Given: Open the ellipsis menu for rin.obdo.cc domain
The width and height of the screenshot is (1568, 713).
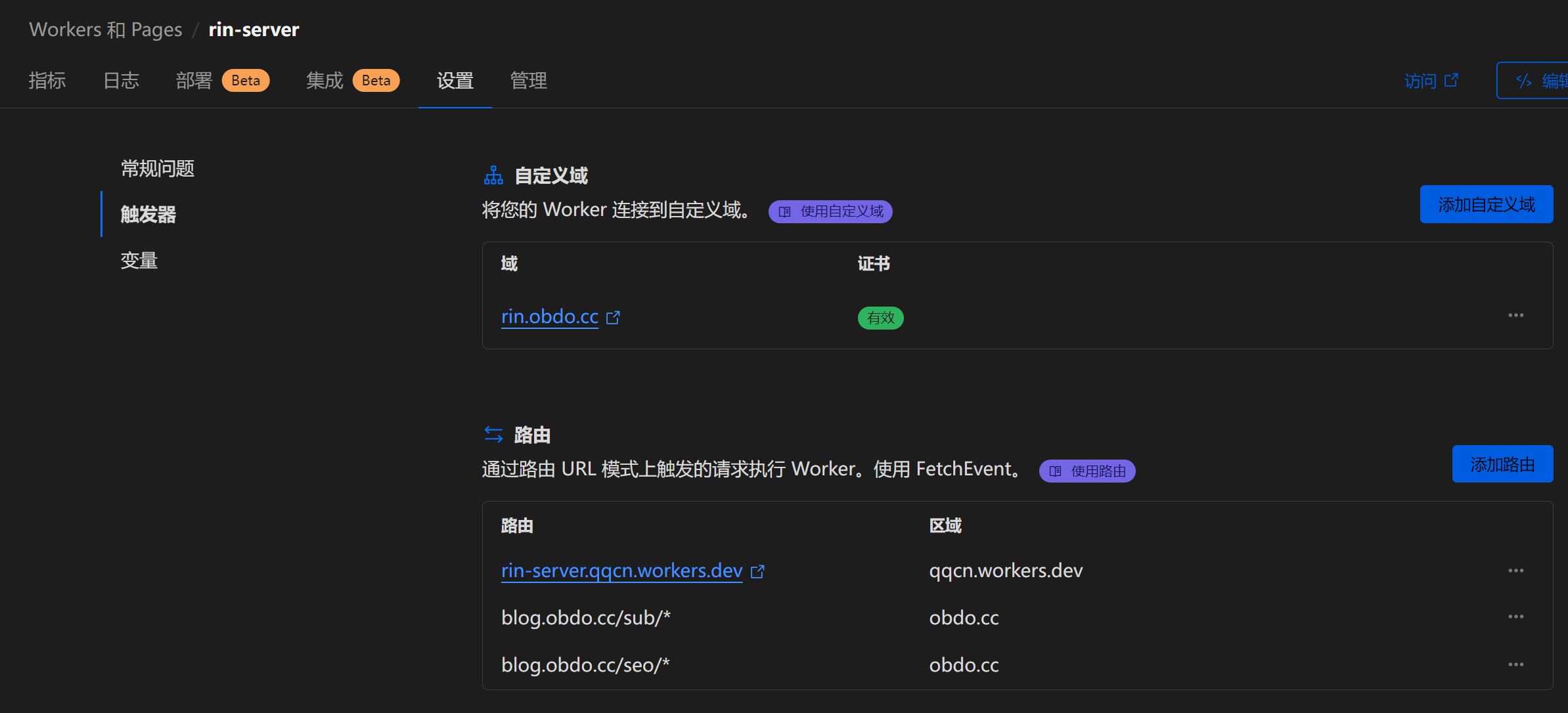Looking at the screenshot, I should [1516, 315].
